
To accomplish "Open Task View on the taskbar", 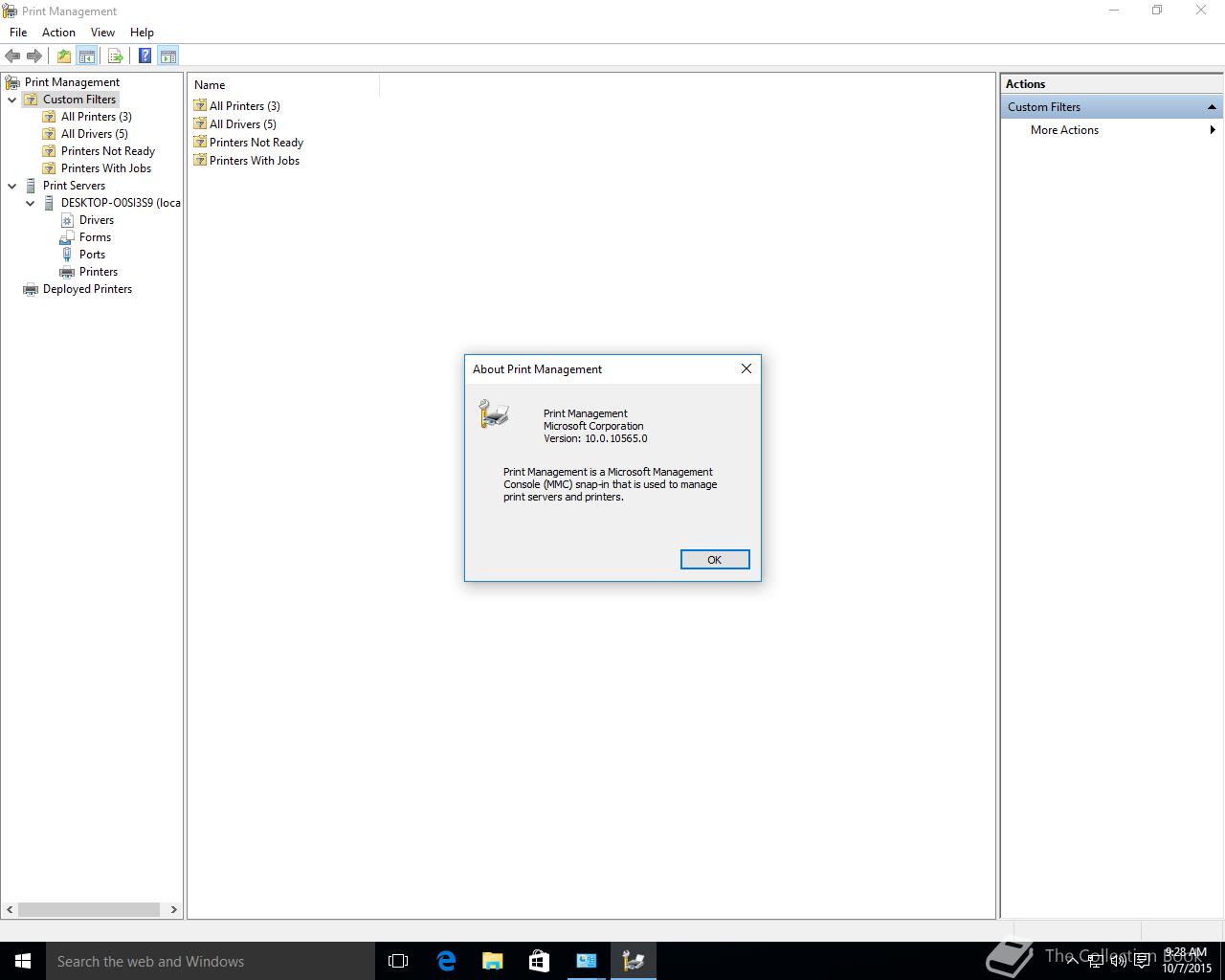I will coord(398,961).
